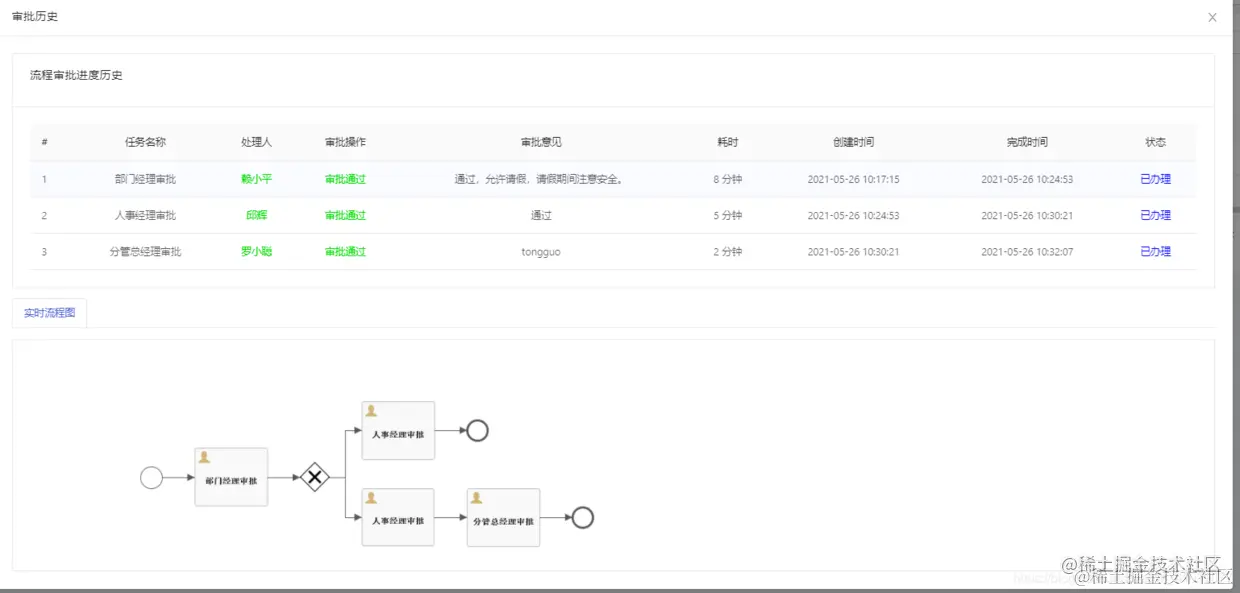Click the opinion 通过，允许请假，请假期间注意安全。
The width and height of the screenshot is (1240, 593).
[x=541, y=179]
